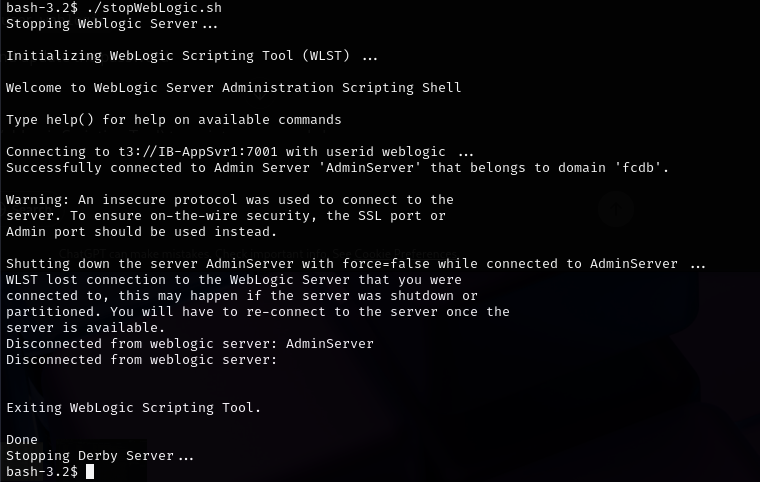
Task: Click the 'Done' output line
Action: pos(22,440)
